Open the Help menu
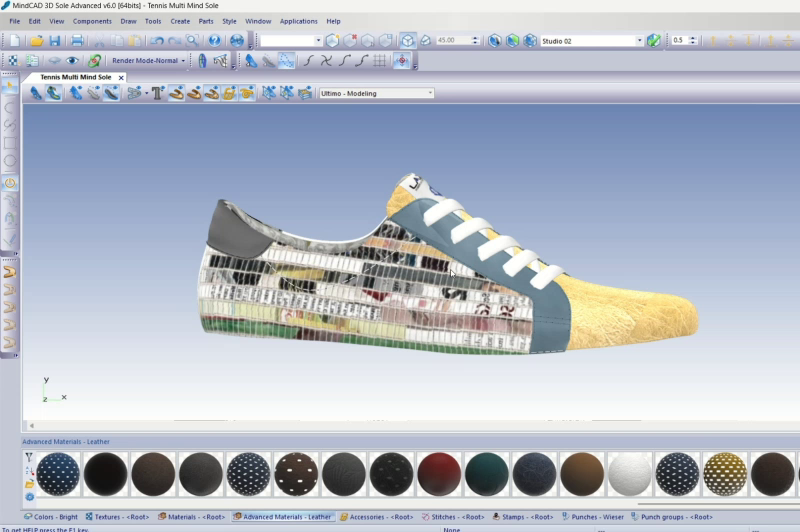The image size is (800, 532). [334, 21]
